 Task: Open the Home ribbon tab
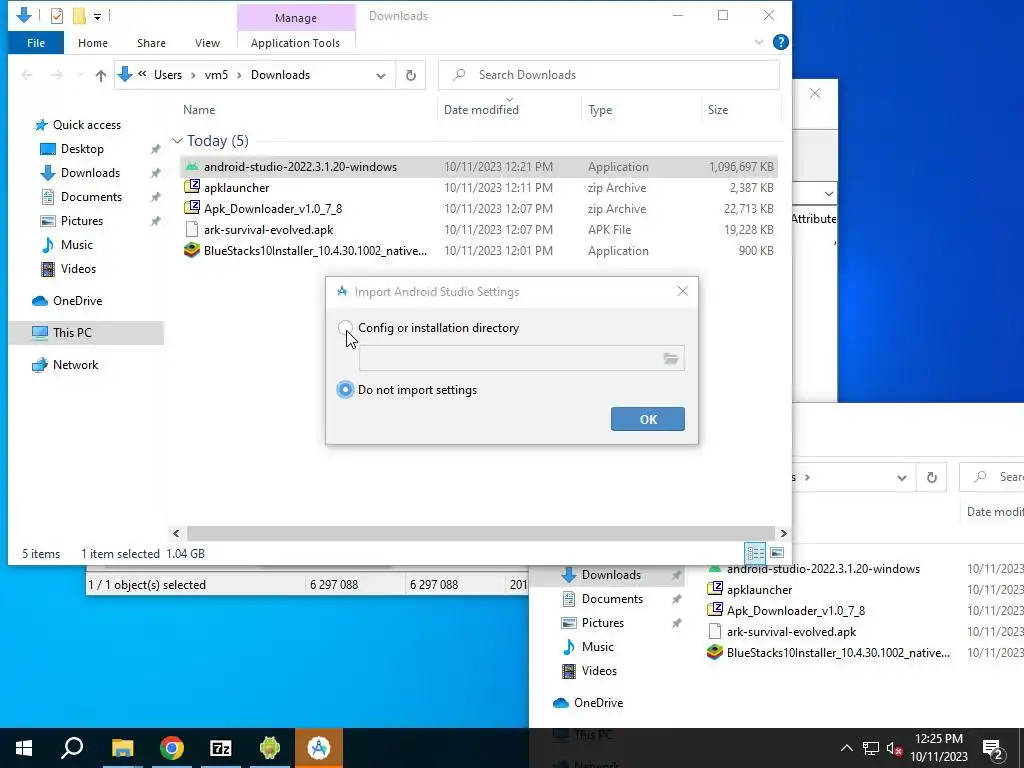[x=93, y=43]
